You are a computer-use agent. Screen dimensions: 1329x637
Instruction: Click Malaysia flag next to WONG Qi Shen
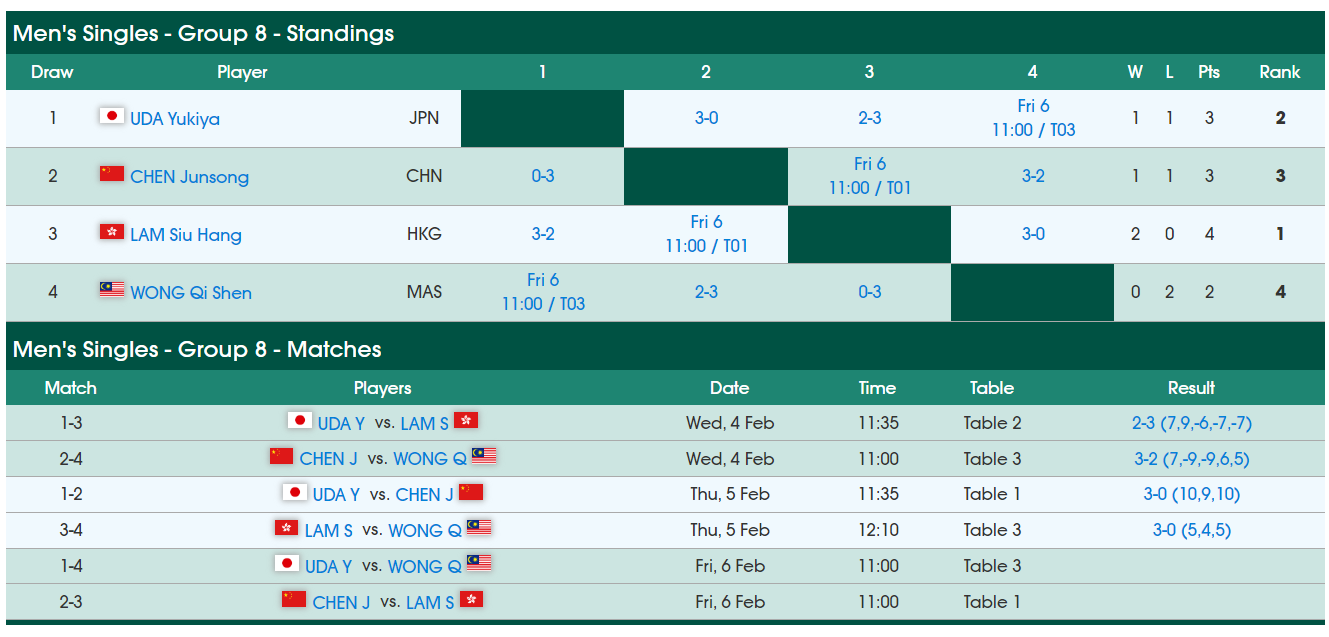click(111, 290)
